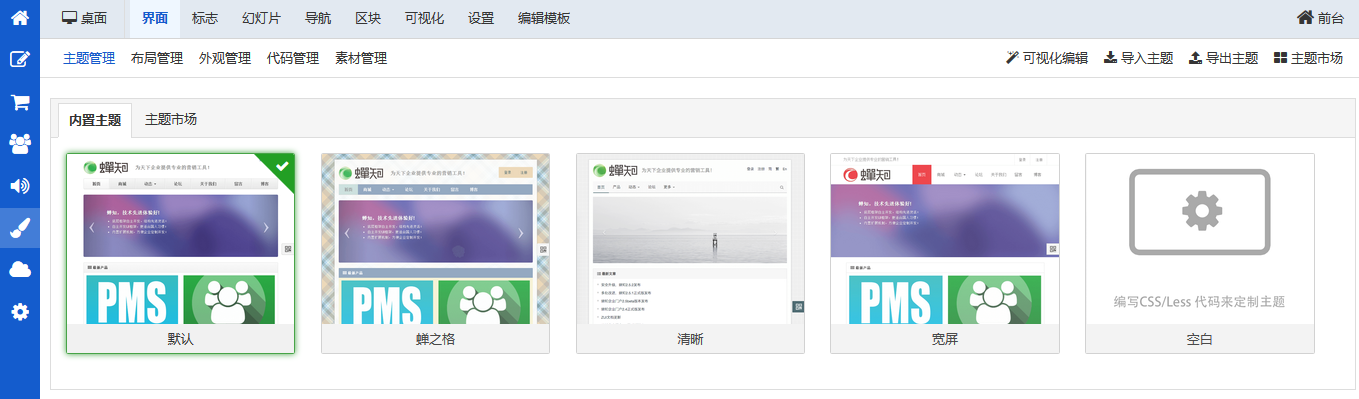Select the 蝉之格 theme thumbnail
Viewport: 1359px width, 399px height.
[436, 253]
